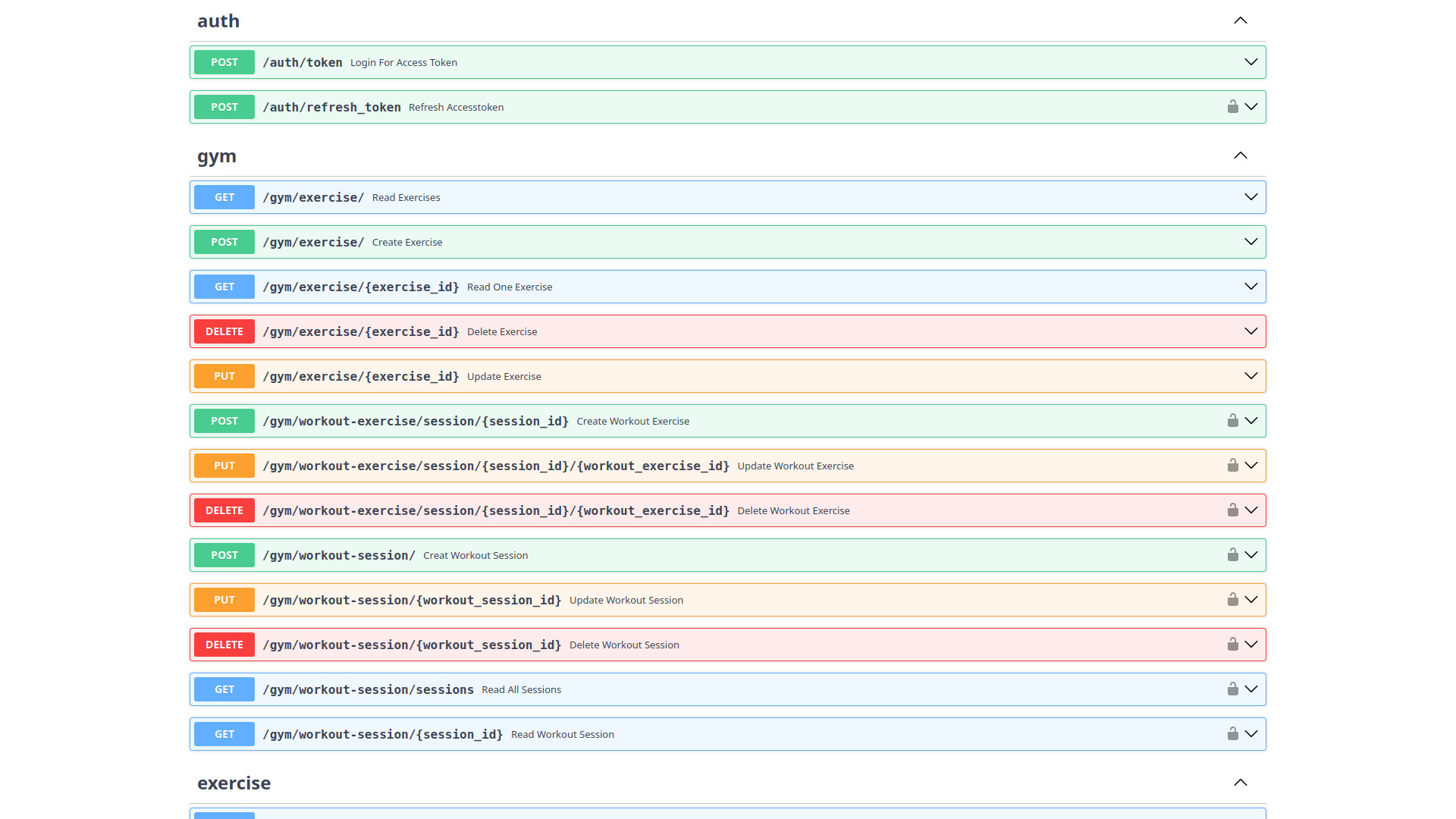Click path in Delete Exercise row
This screenshot has height=819, width=1456.
coord(361,332)
